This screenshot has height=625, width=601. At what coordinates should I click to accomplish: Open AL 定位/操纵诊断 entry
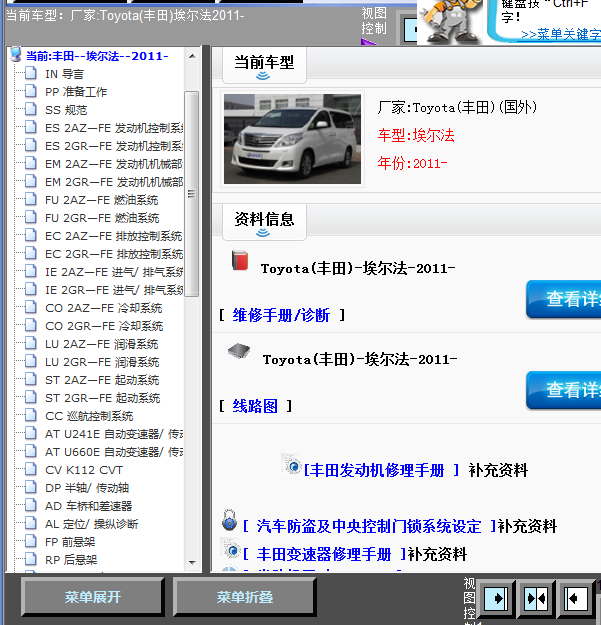coord(91,524)
